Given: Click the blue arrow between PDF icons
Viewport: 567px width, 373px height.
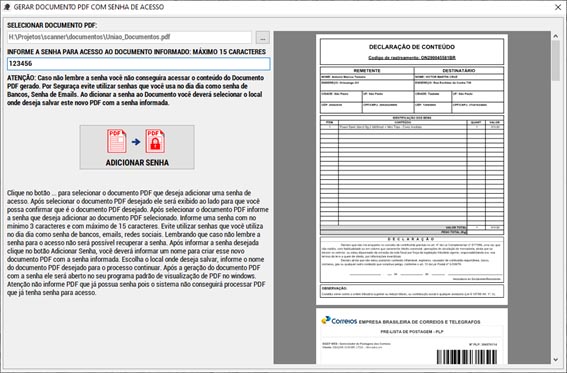Looking at the screenshot, I should pos(136,142).
